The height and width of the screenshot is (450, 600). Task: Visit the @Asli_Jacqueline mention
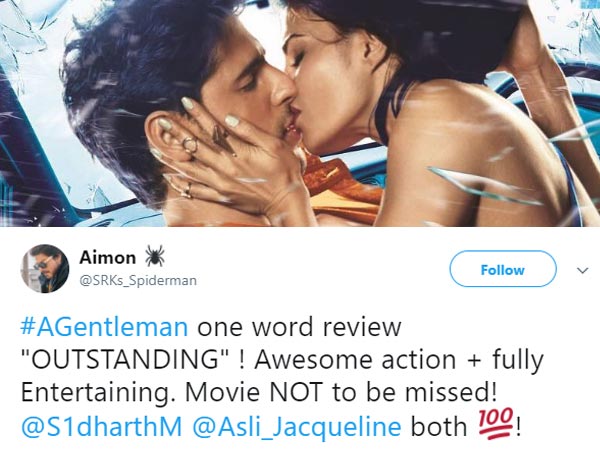click(297, 427)
